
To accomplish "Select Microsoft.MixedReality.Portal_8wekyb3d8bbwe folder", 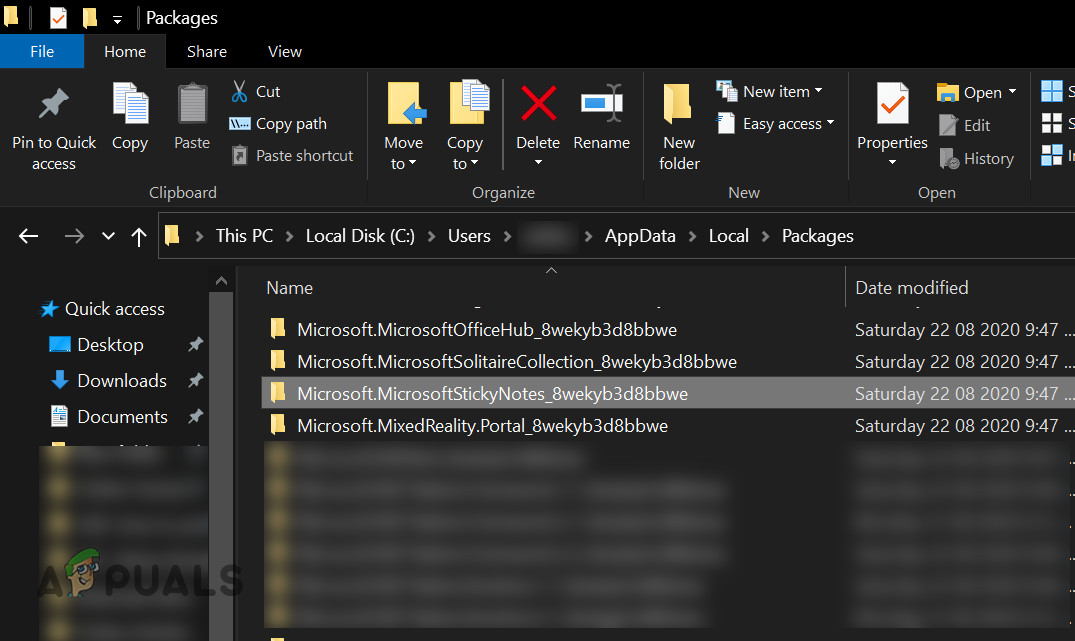I will pyautogui.click(x=482, y=426).
